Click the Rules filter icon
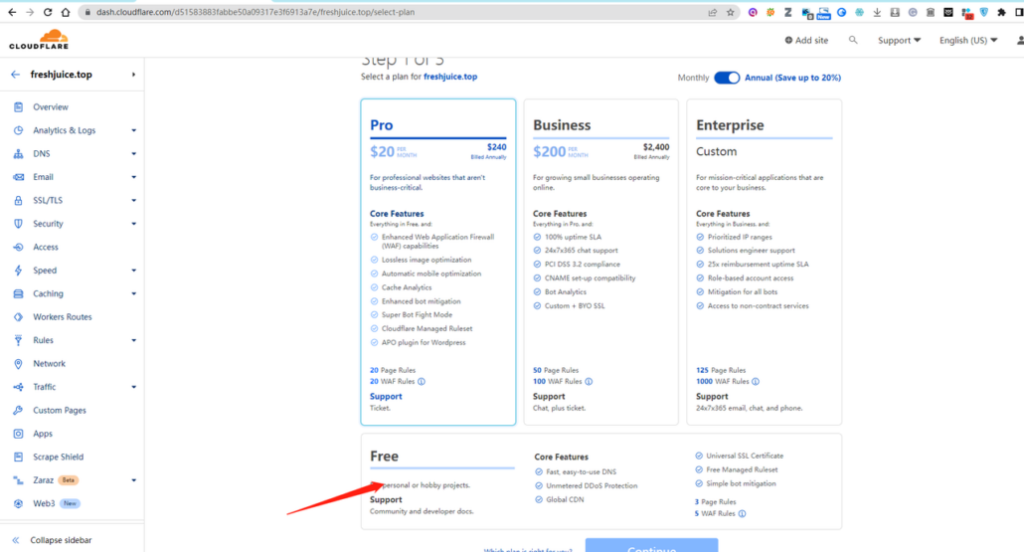The width and height of the screenshot is (1024, 552). (x=18, y=340)
